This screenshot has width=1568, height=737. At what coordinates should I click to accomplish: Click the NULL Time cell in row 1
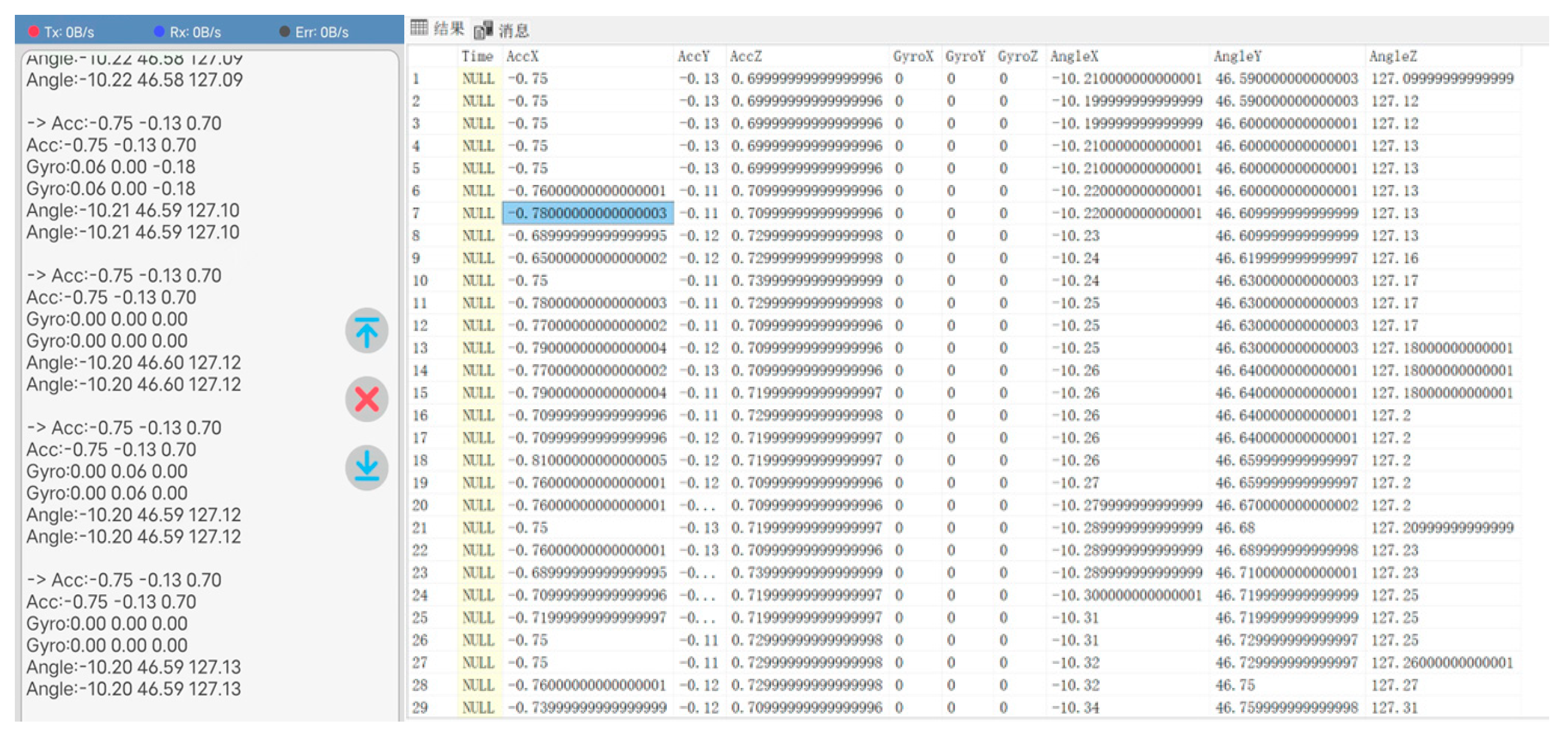pyautogui.click(x=479, y=79)
